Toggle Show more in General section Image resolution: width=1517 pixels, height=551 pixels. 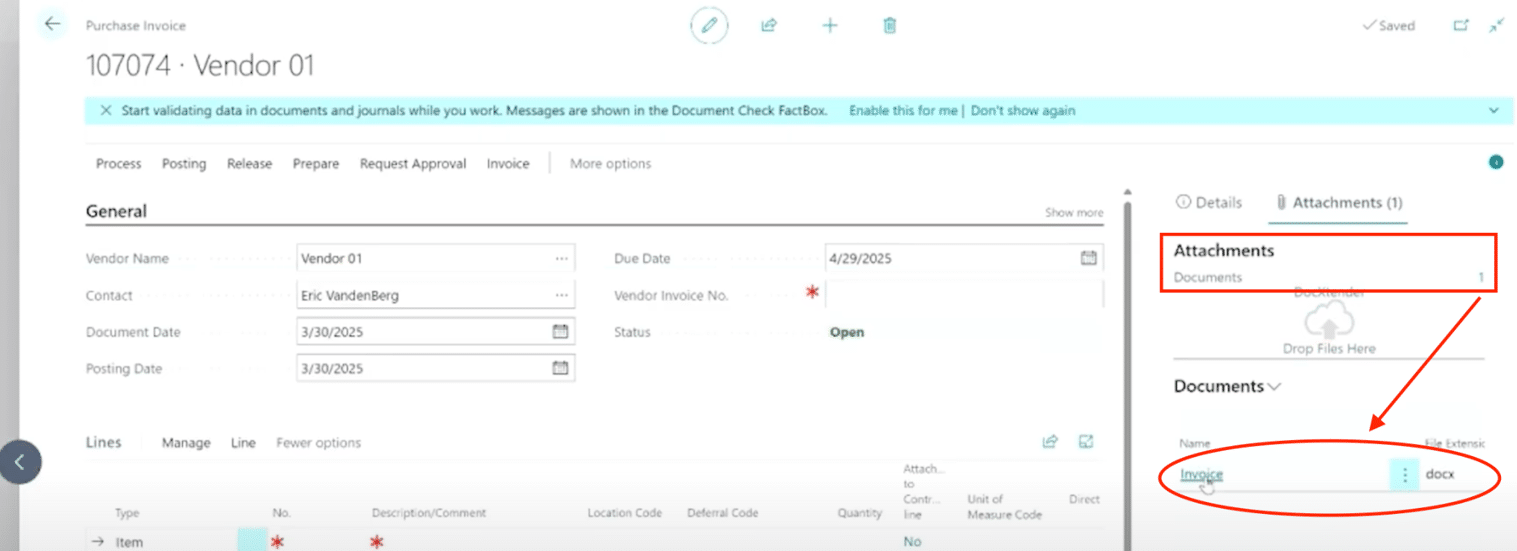(x=1074, y=213)
